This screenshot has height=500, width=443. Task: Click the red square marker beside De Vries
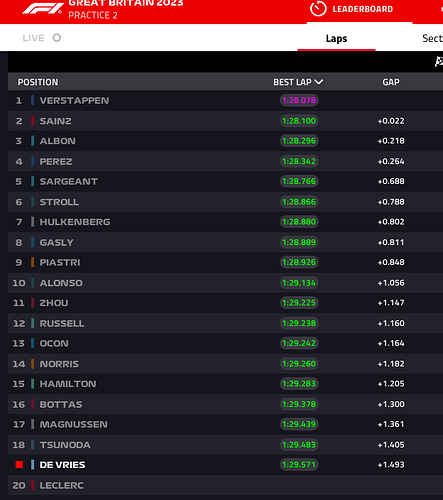pyautogui.click(x=19, y=465)
